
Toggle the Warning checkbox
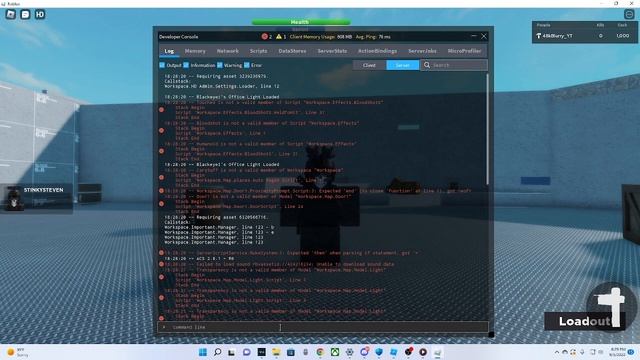(x=220, y=65)
